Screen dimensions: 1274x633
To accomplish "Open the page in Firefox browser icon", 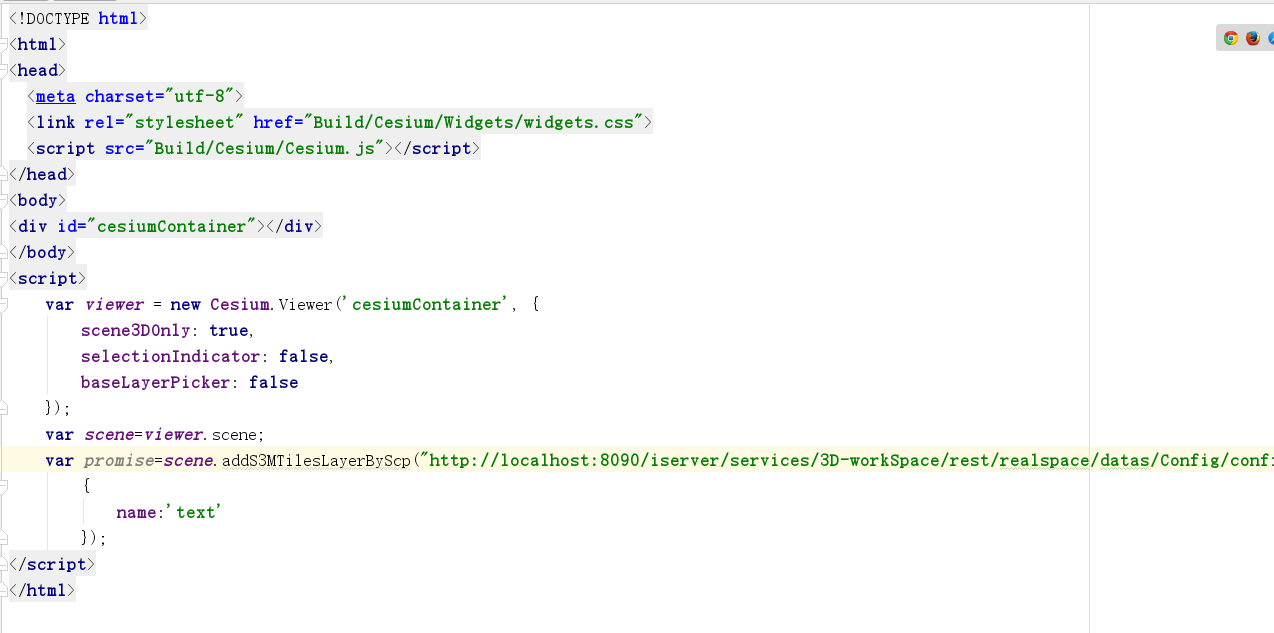I will coord(1252,38).
